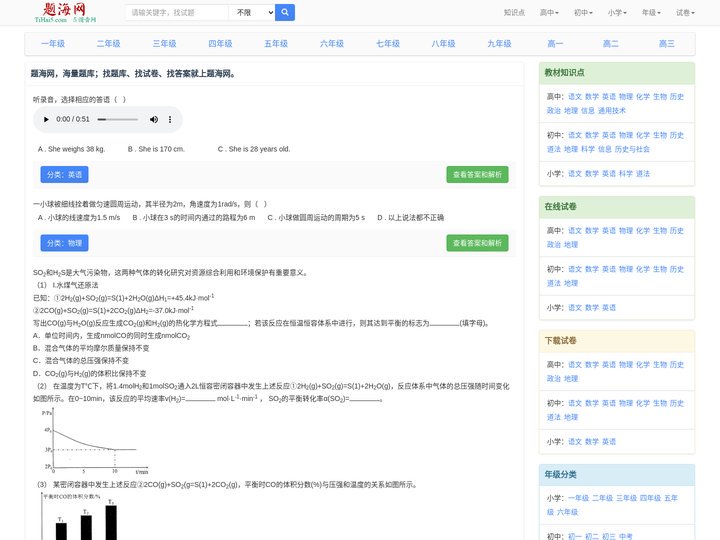Image resolution: width=720 pixels, height=540 pixels.
Task: View answer for the physics circular motion question
Action: pyautogui.click(x=477, y=243)
